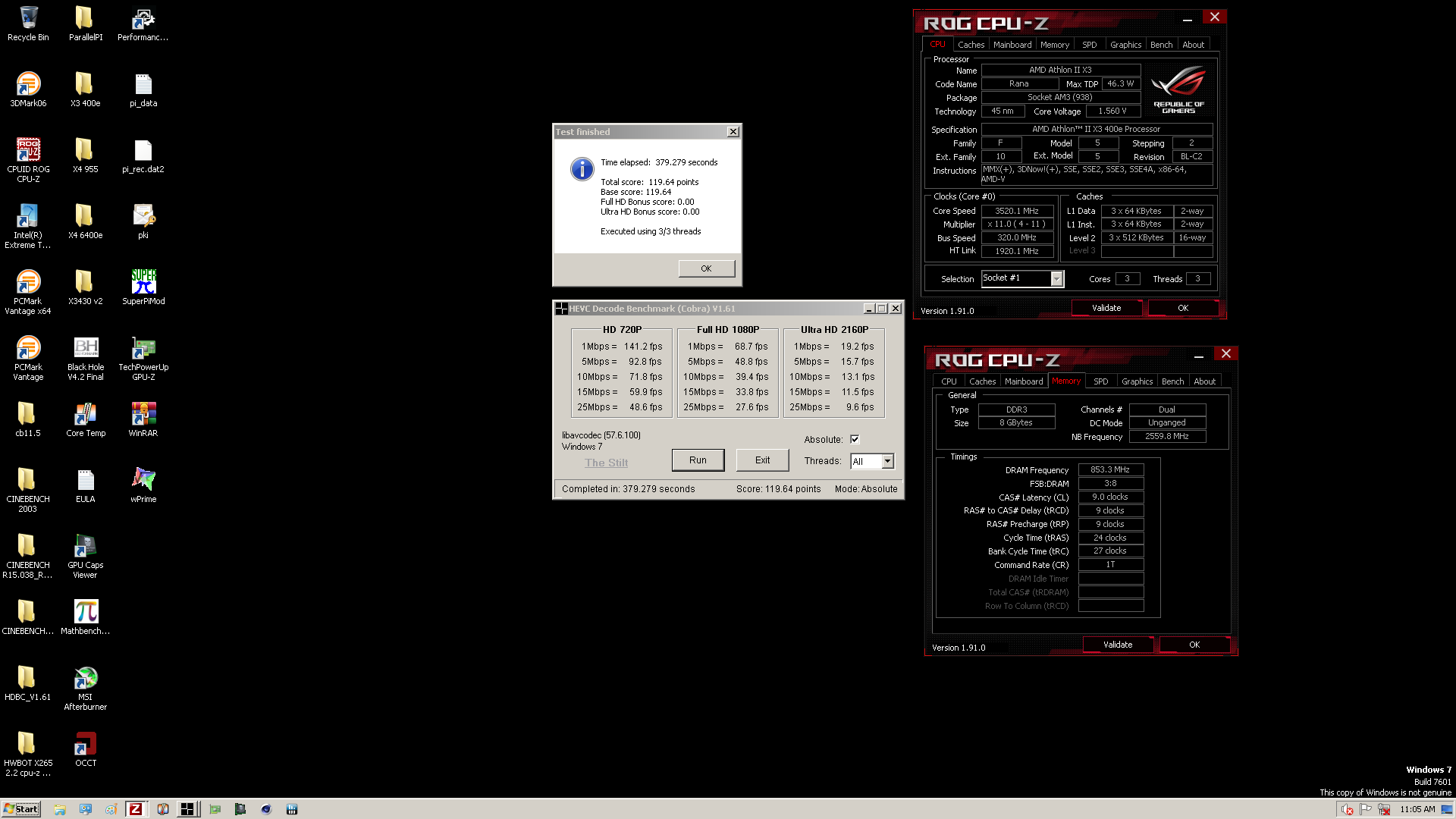Open Mainboard tab in upper CPU-Z window
The width and height of the screenshot is (1456, 819).
tap(1012, 45)
